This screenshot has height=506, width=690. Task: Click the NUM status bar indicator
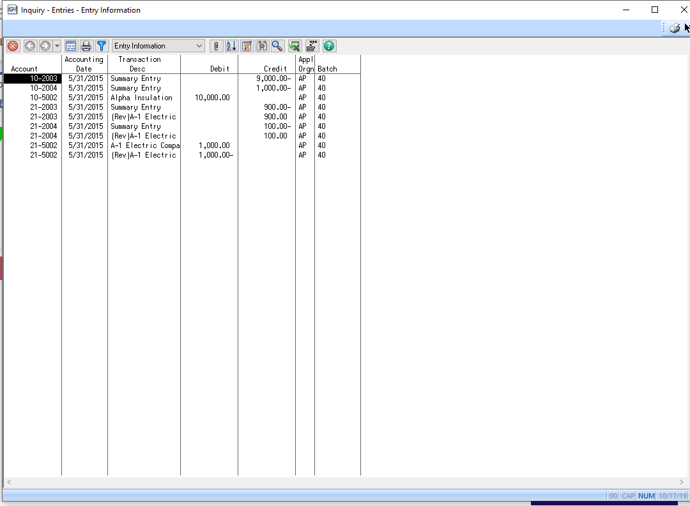point(646,496)
